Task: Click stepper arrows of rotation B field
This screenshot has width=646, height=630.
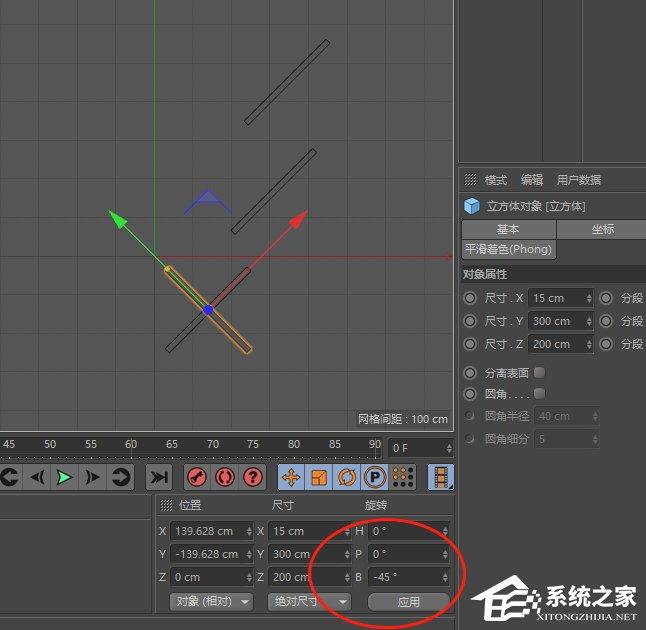Action: point(445,577)
